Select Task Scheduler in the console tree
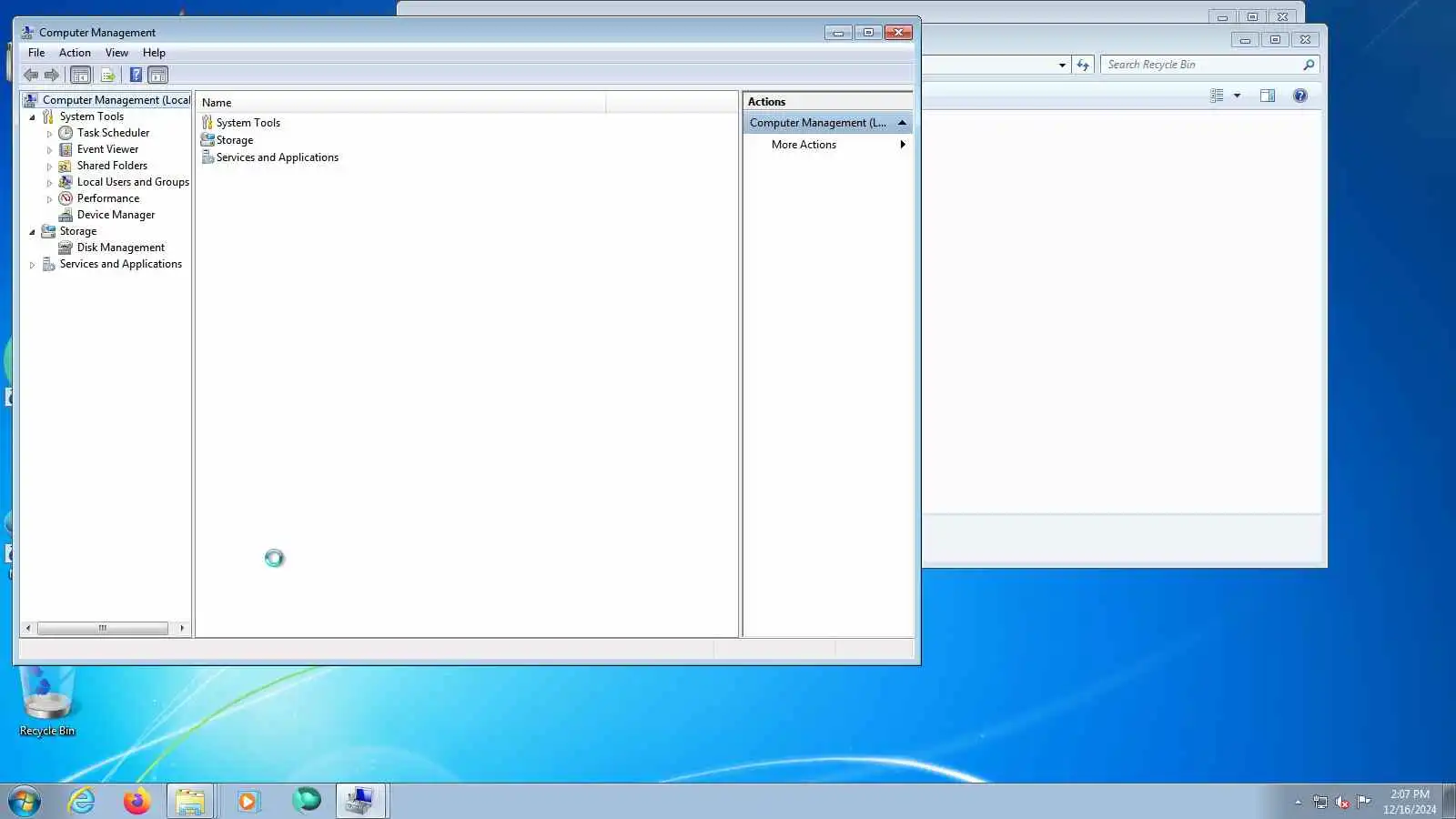The height and width of the screenshot is (819, 1456). click(x=113, y=133)
